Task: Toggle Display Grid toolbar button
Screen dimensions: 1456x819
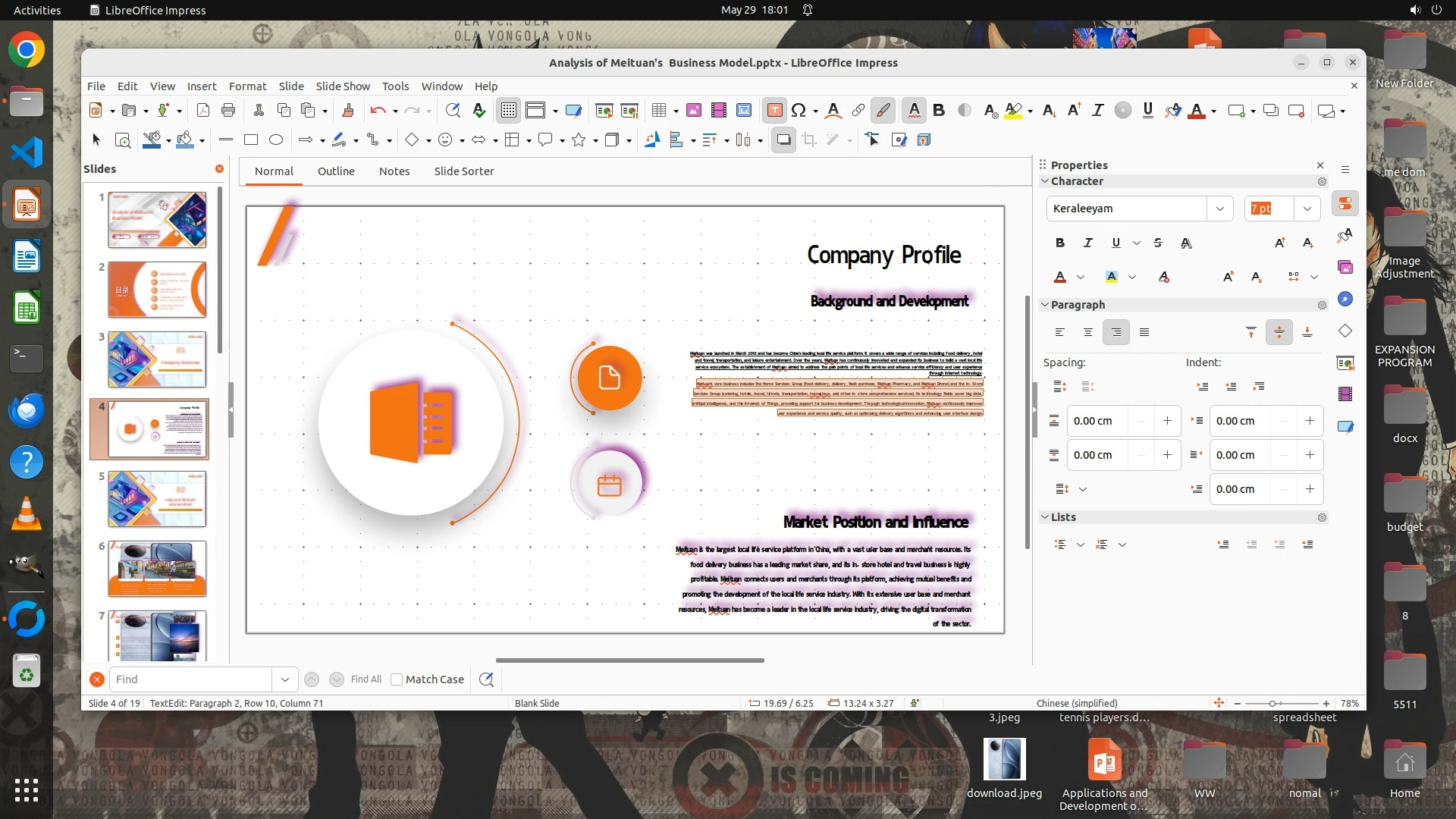Action: pos(508,111)
